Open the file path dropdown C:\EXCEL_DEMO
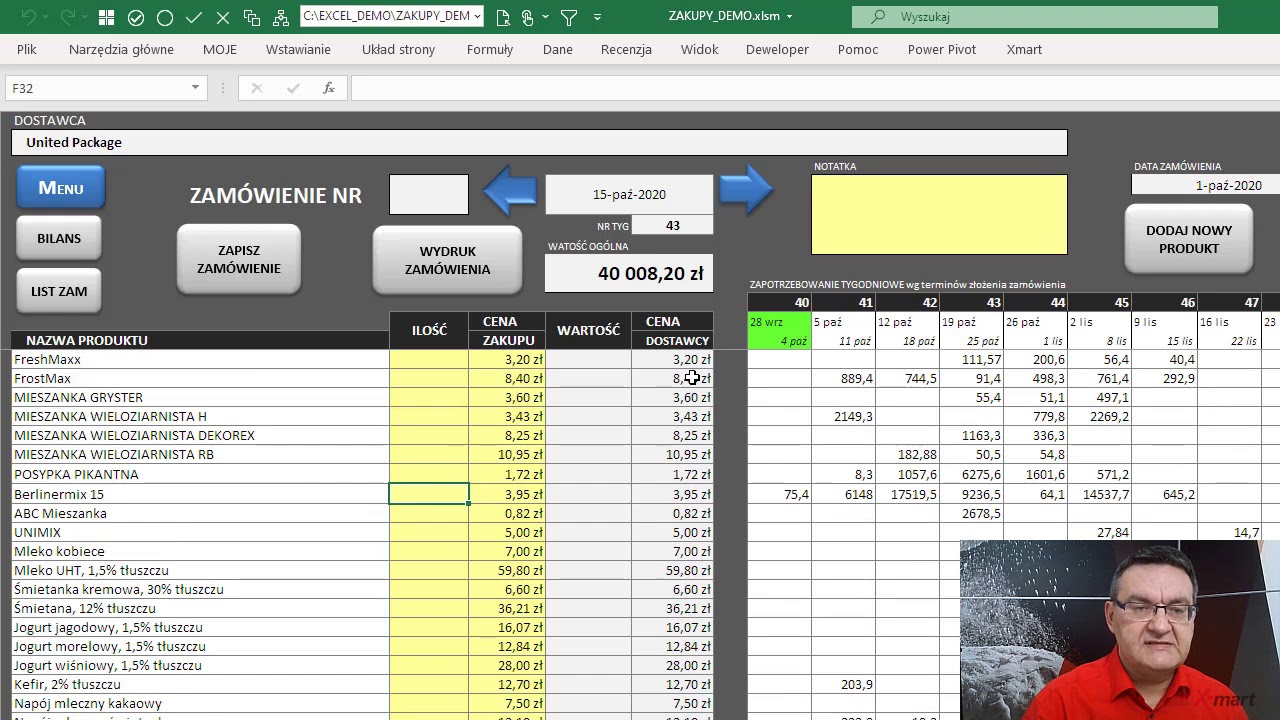Viewport: 1280px width, 720px height. pos(478,16)
